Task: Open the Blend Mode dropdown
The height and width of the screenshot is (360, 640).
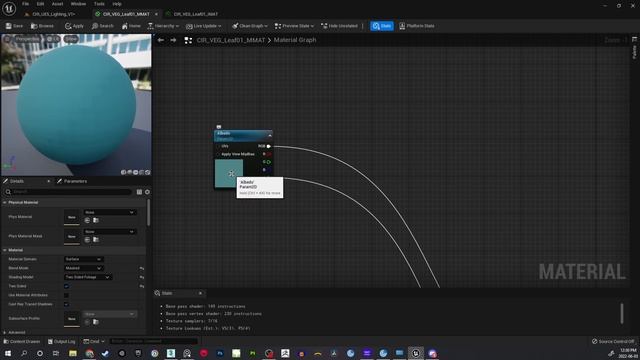Action: pos(83,268)
